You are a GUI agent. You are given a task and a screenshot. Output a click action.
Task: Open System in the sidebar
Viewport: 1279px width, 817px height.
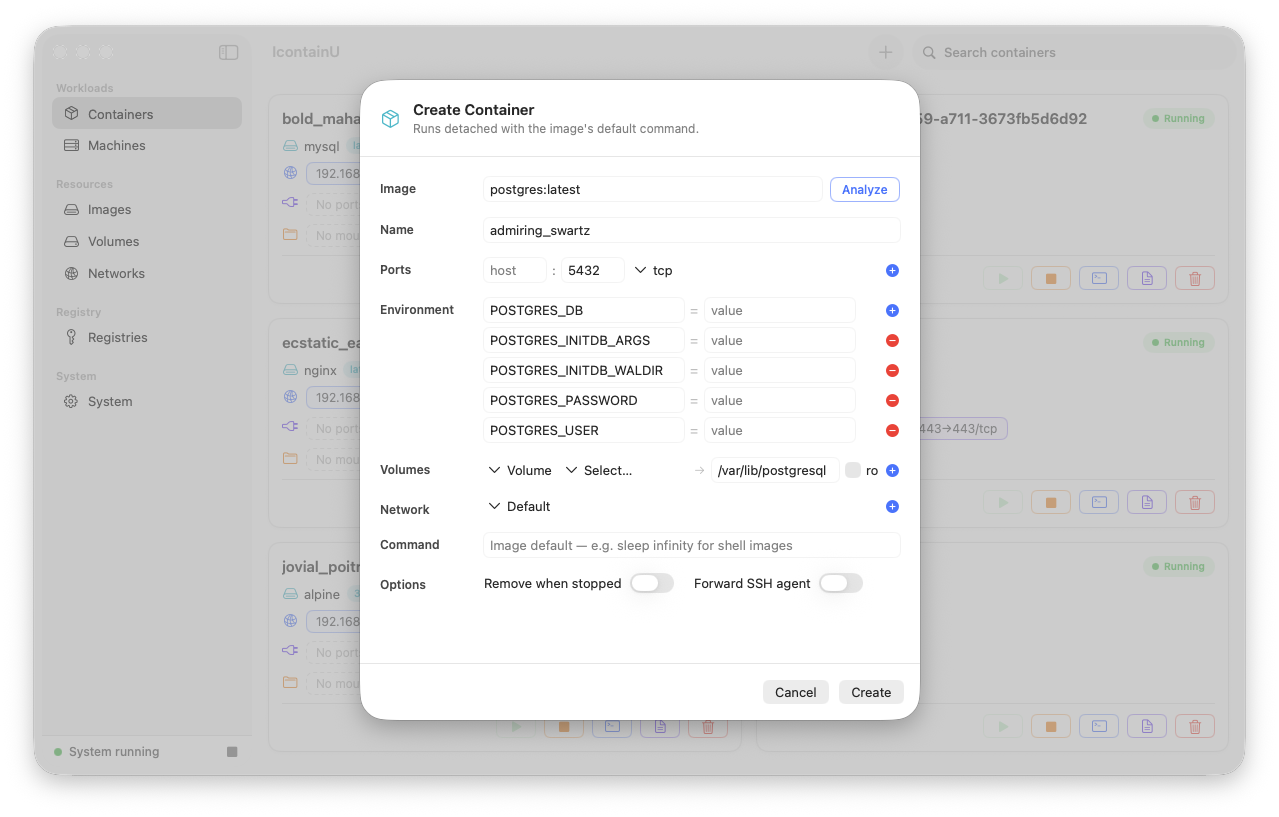[x=147, y=401]
